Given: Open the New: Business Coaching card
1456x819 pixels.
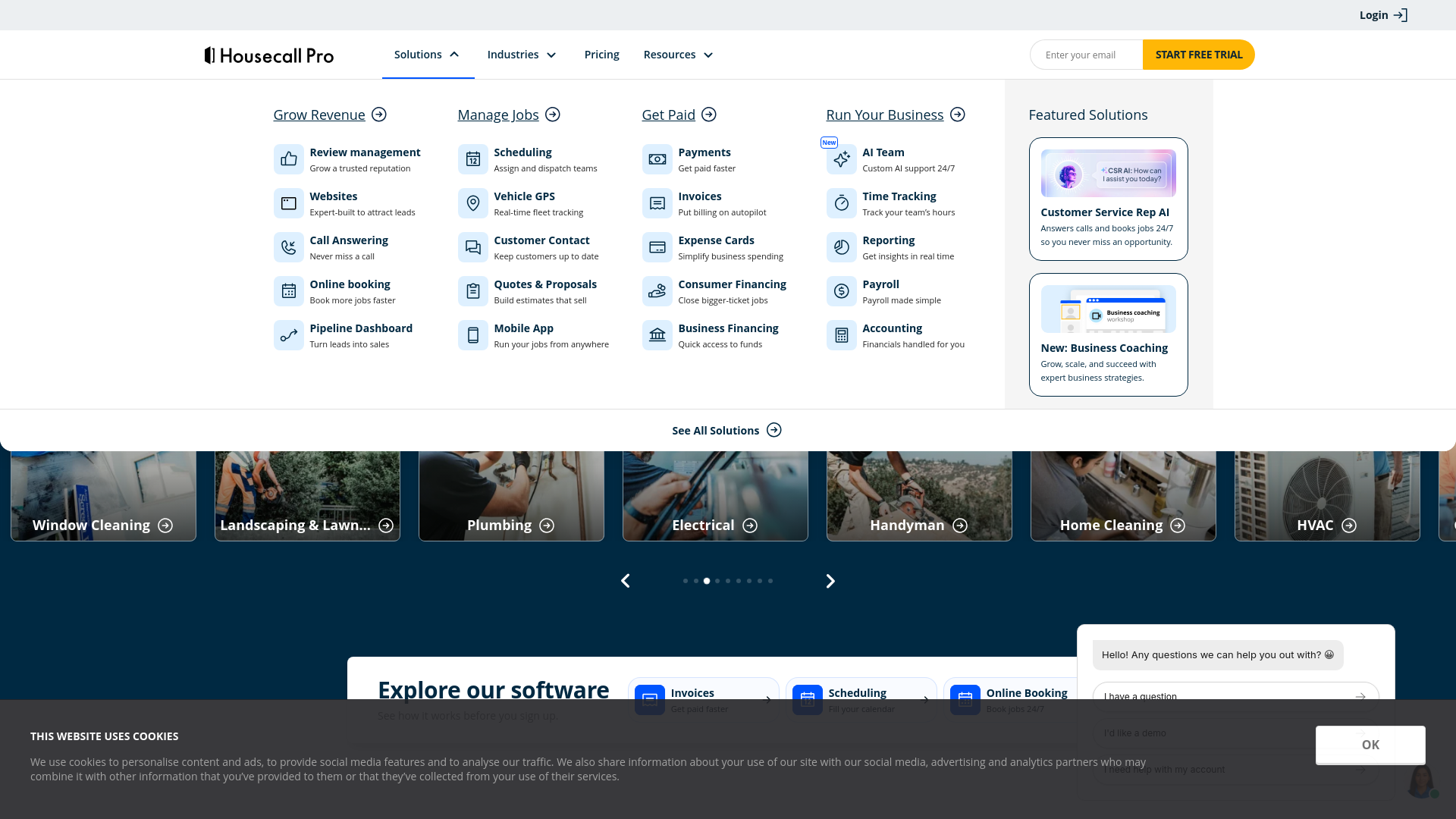Looking at the screenshot, I should tap(1108, 334).
